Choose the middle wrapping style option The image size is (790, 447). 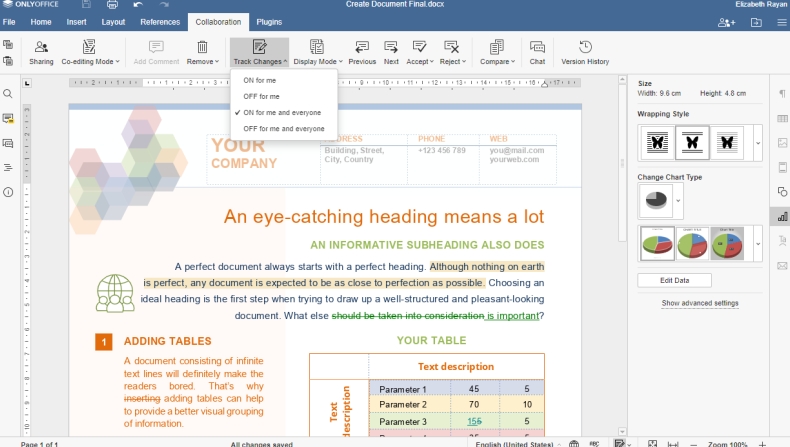pos(692,143)
